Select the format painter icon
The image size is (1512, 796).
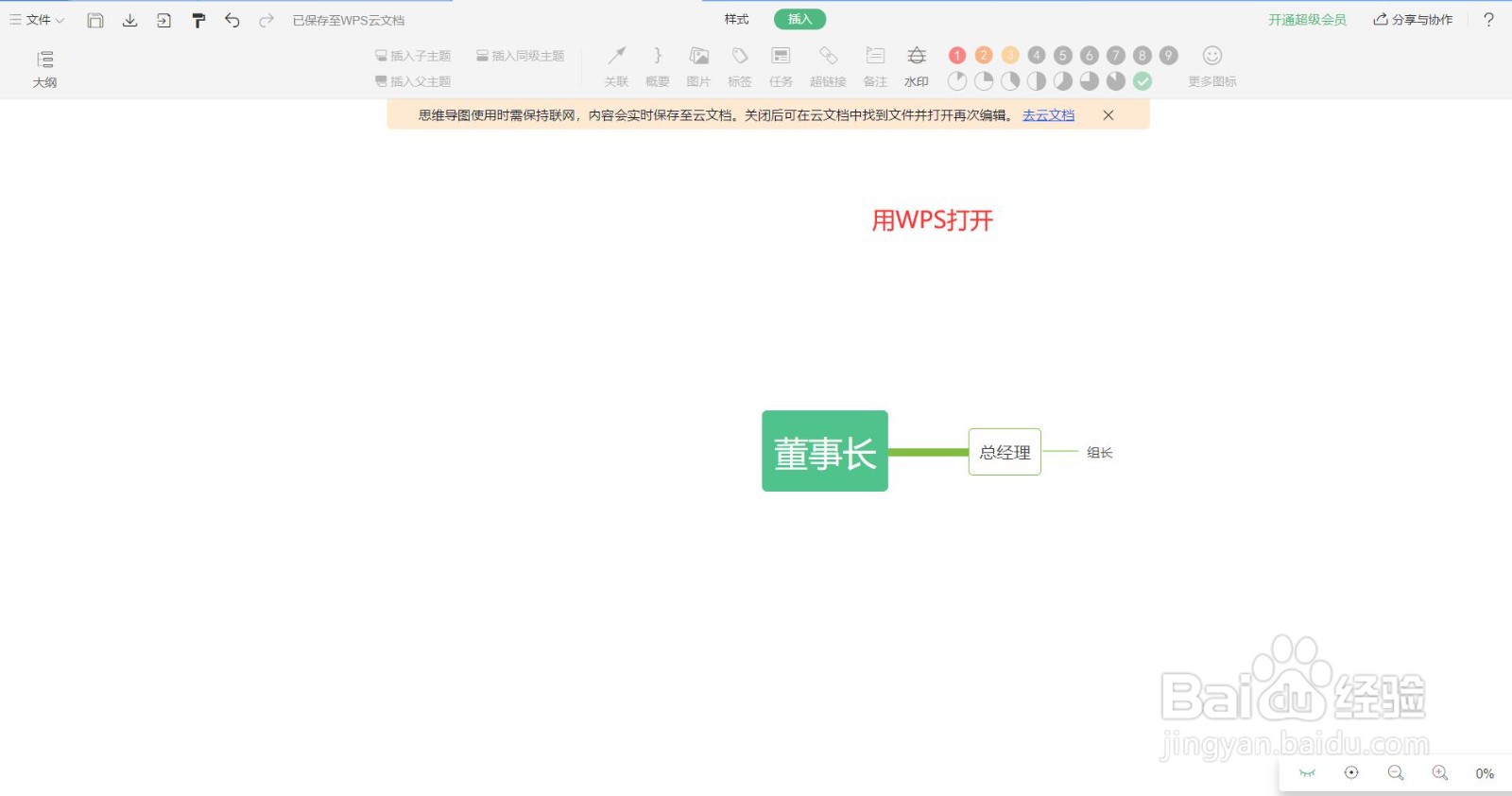click(x=198, y=20)
